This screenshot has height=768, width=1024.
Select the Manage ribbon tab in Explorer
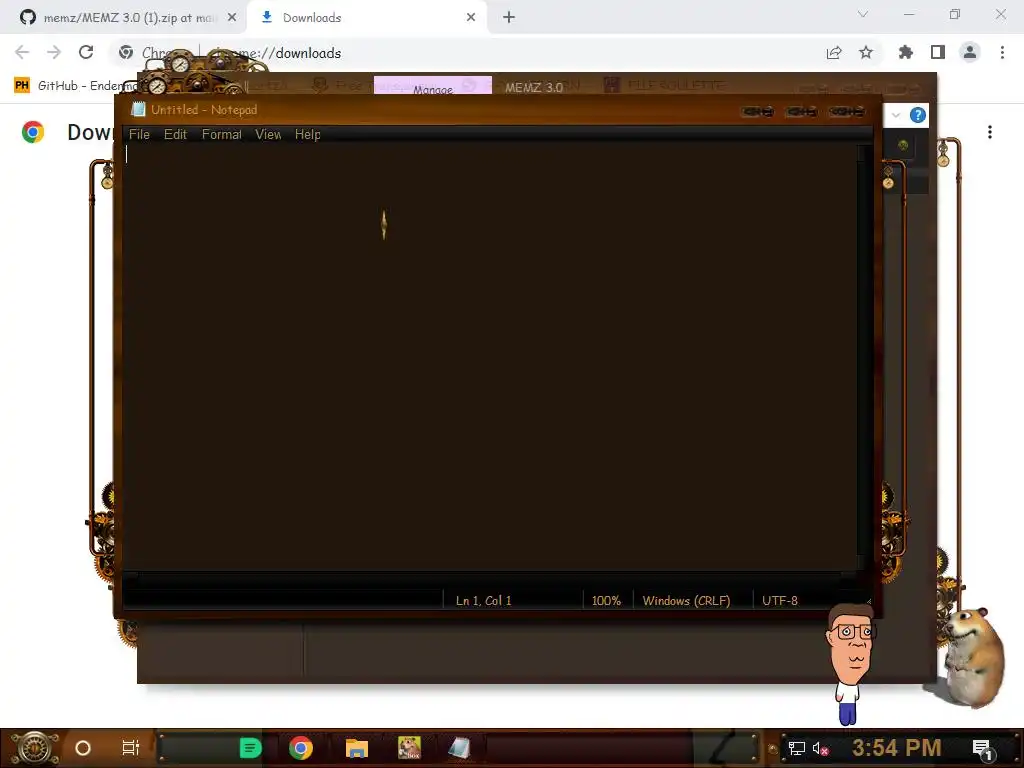[x=432, y=86]
